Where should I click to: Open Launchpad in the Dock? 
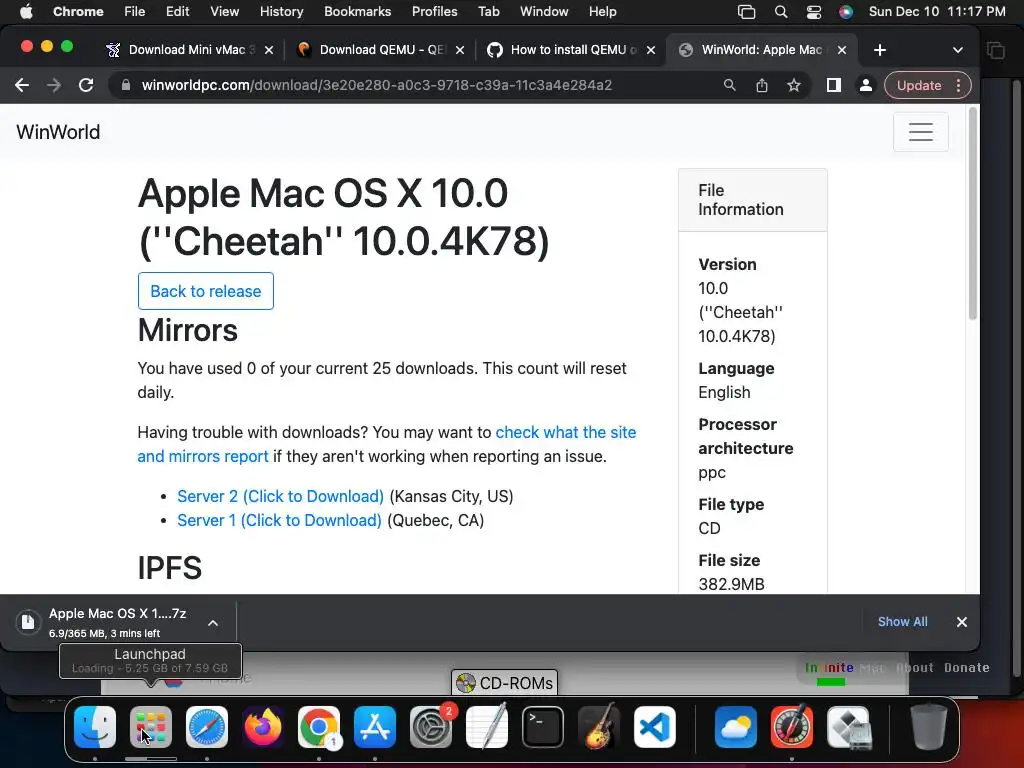click(x=151, y=727)
